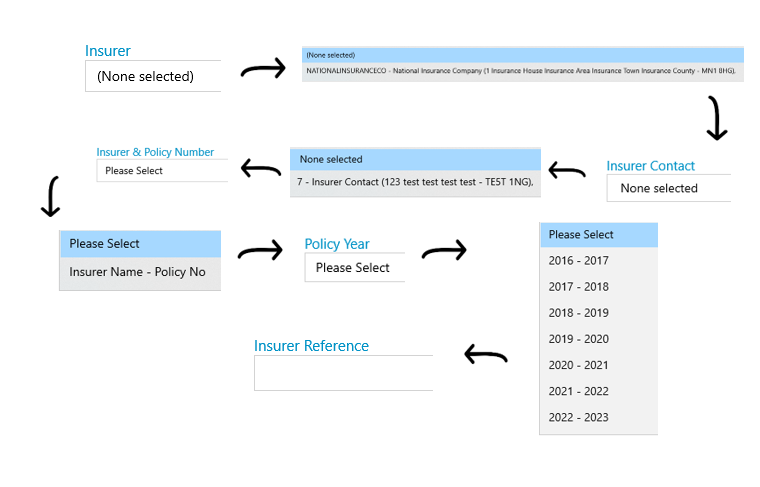This screenshot has height=487, width=760.
Task: Choose Please Select above Insurer Name option
Action: [140, 244]
